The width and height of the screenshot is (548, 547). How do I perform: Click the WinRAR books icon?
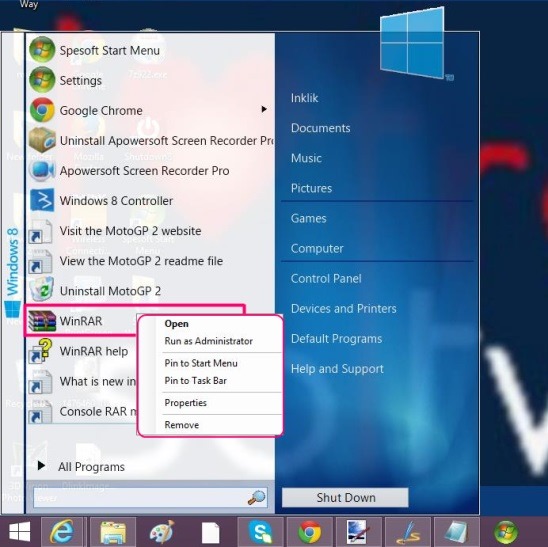pyautogui.click(x=42, y=321)
